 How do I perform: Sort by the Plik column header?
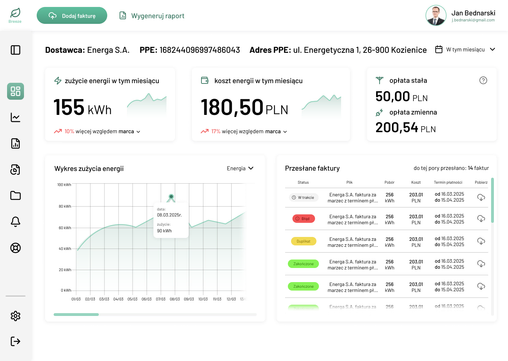coord(349,182)
